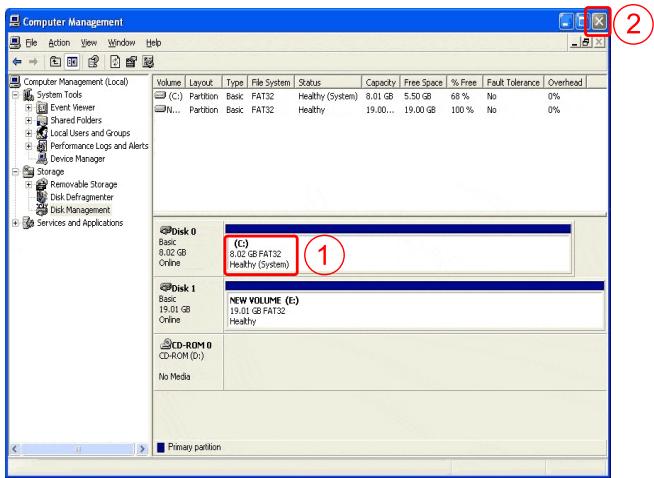The width and height of the screenshot is (654, 478).
Task: Click the Forward arrow toolbar icon
Action: [x=33, y=62]
